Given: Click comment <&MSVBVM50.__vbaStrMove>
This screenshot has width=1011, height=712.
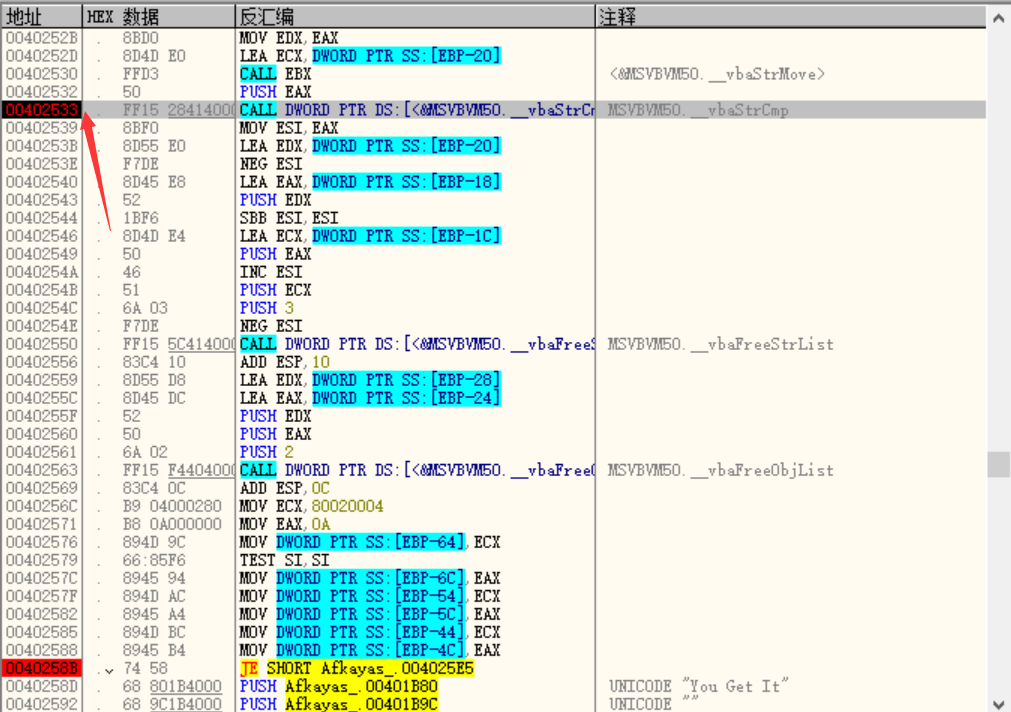Looking at the screenshot, I should 717,74.
